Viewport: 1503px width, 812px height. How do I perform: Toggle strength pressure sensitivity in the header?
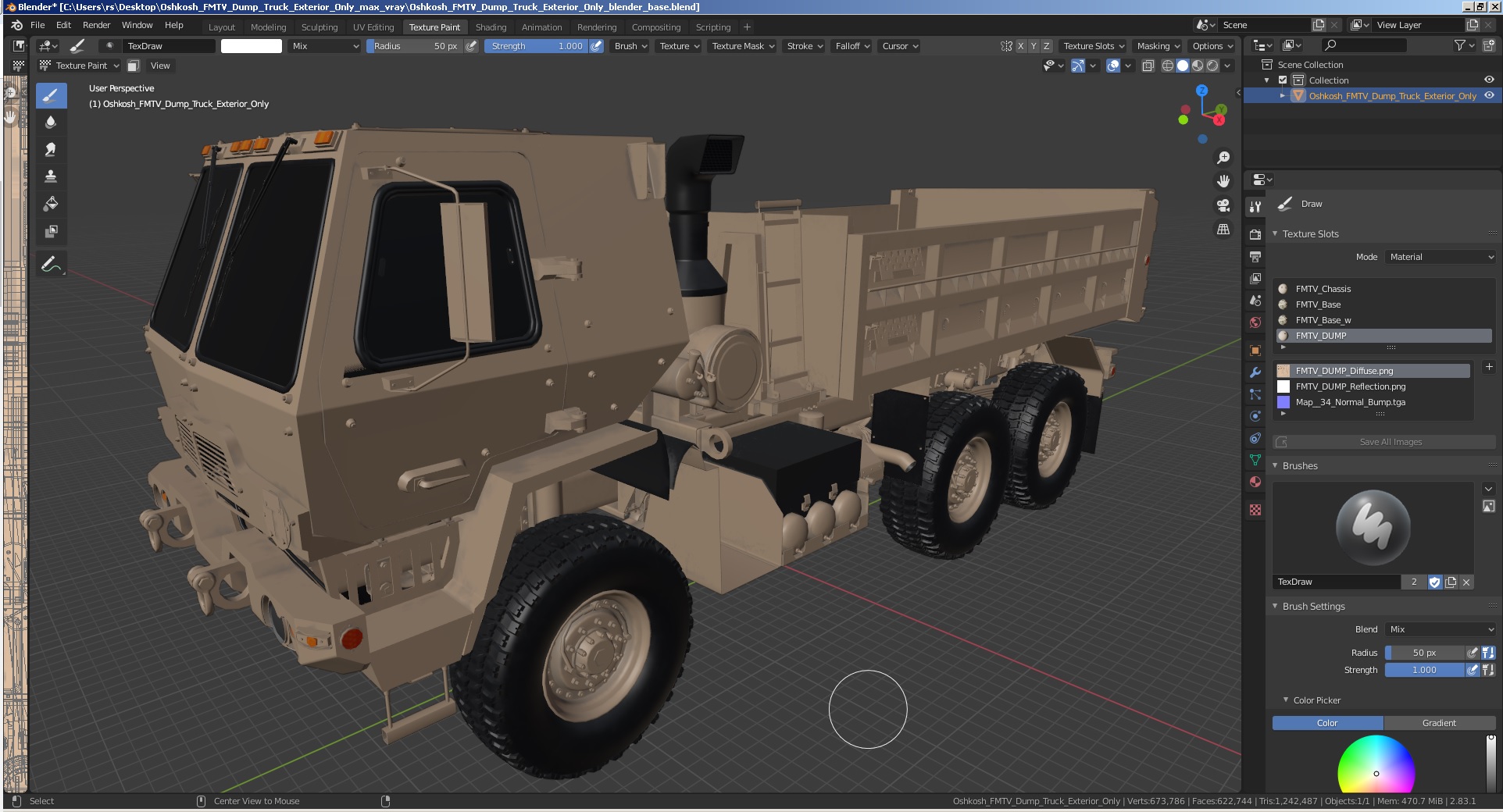click(x=596, y=46)
